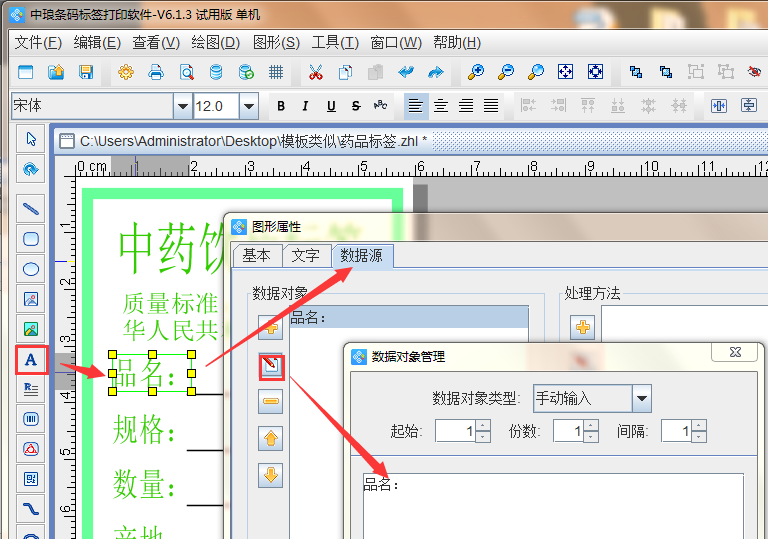Viewport: 768px width, 539px height.
Task: Open the 宋体 font name dropdown
Action: [182, 106]
